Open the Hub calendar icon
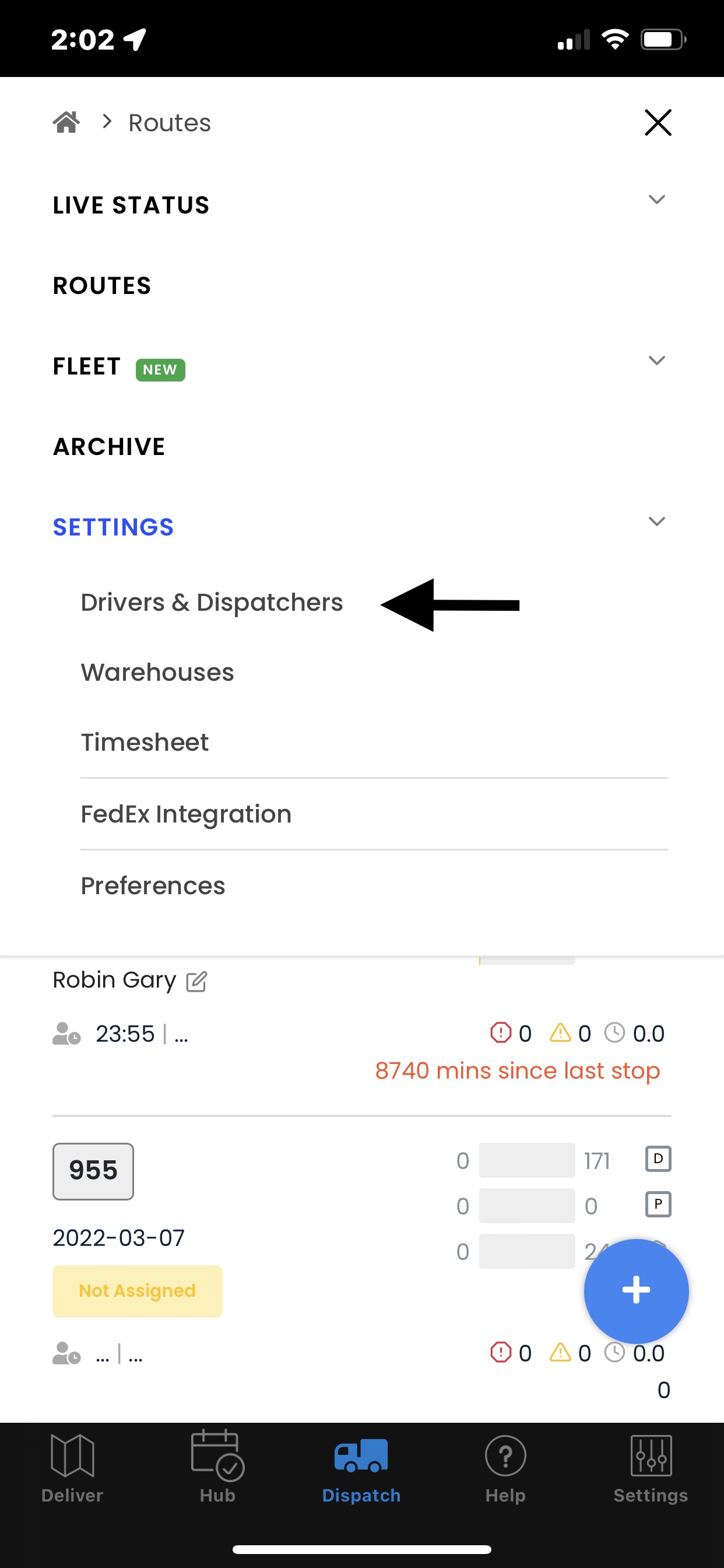This screenshot has height=1568, width=724. pos(217,1455)
